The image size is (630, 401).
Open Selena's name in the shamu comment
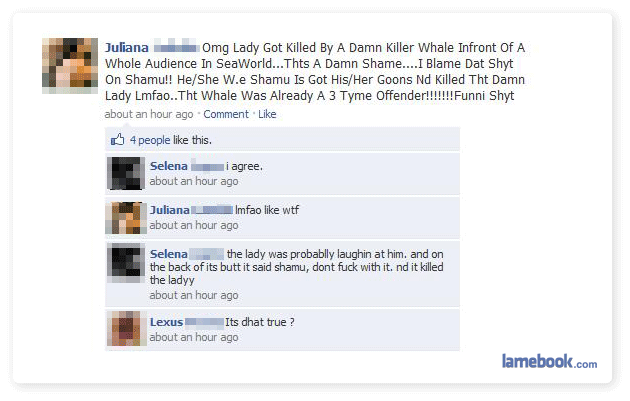[x=169, y=254]
